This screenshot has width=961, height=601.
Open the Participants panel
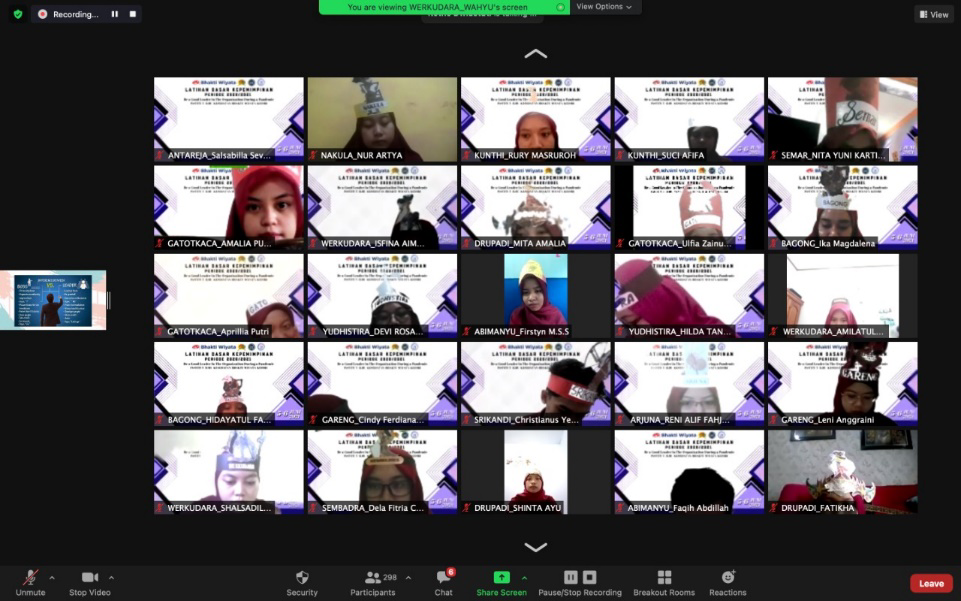tap(373, 578)
